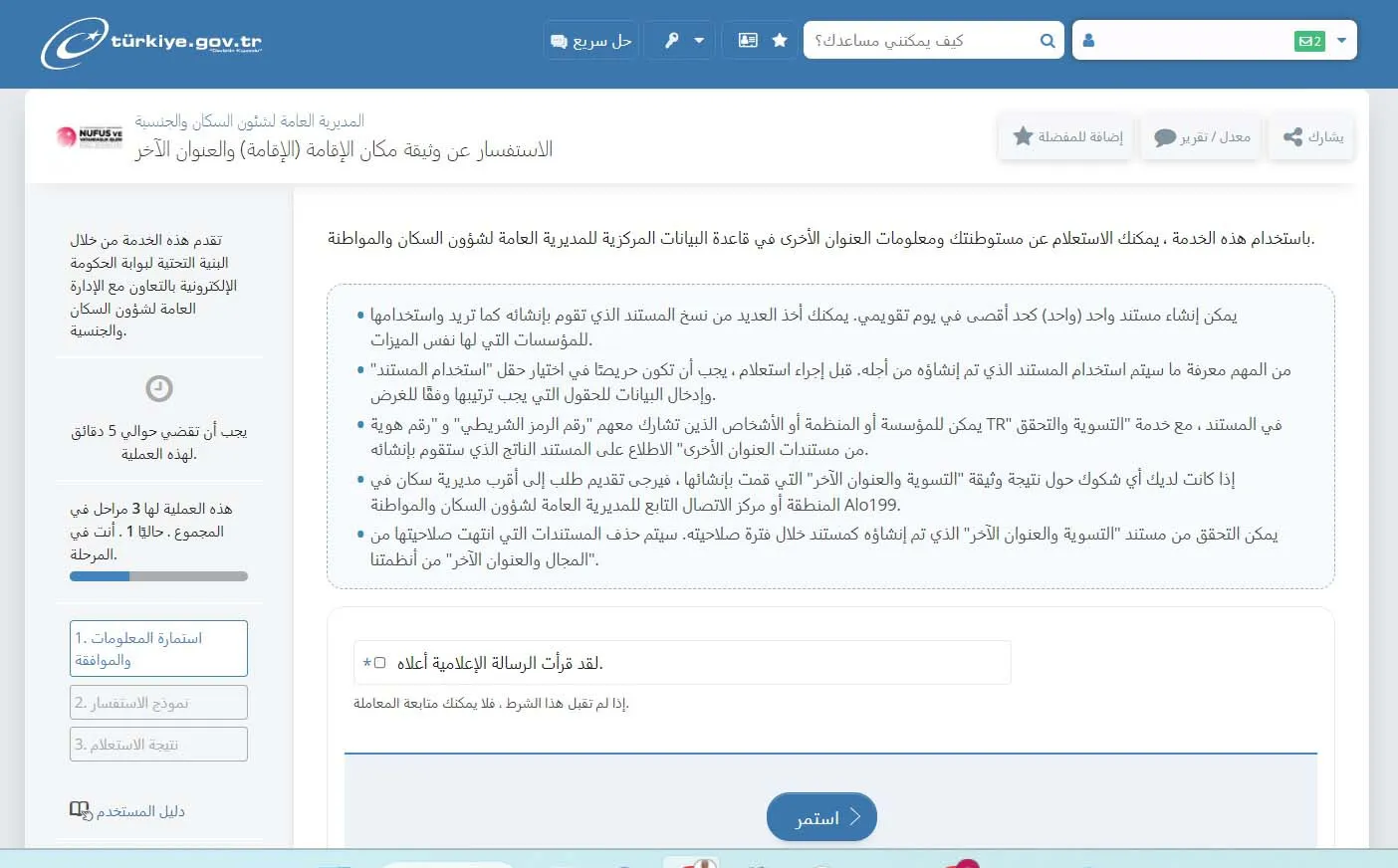Click the NUFUS agency logo

(90, 137)
